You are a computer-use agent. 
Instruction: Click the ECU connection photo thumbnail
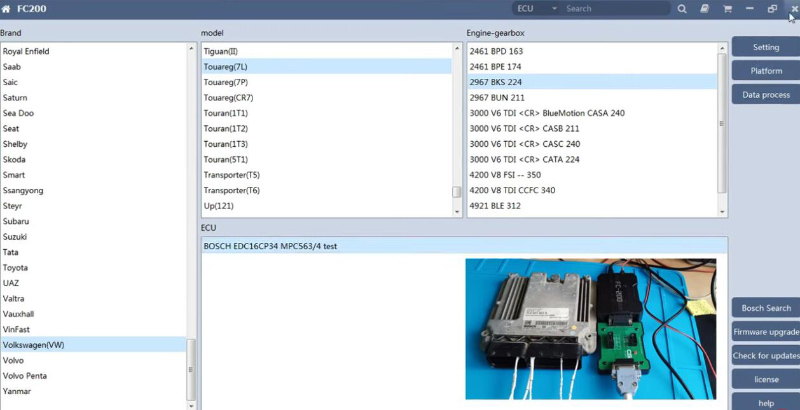(590, 330)
